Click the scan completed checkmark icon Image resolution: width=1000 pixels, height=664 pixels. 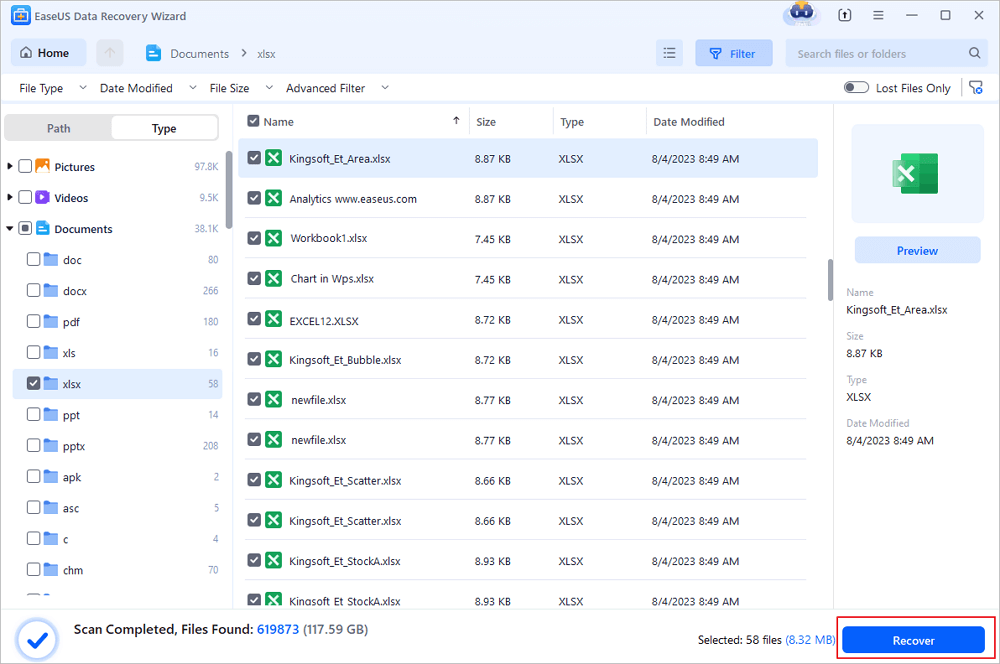click(38, 639)
